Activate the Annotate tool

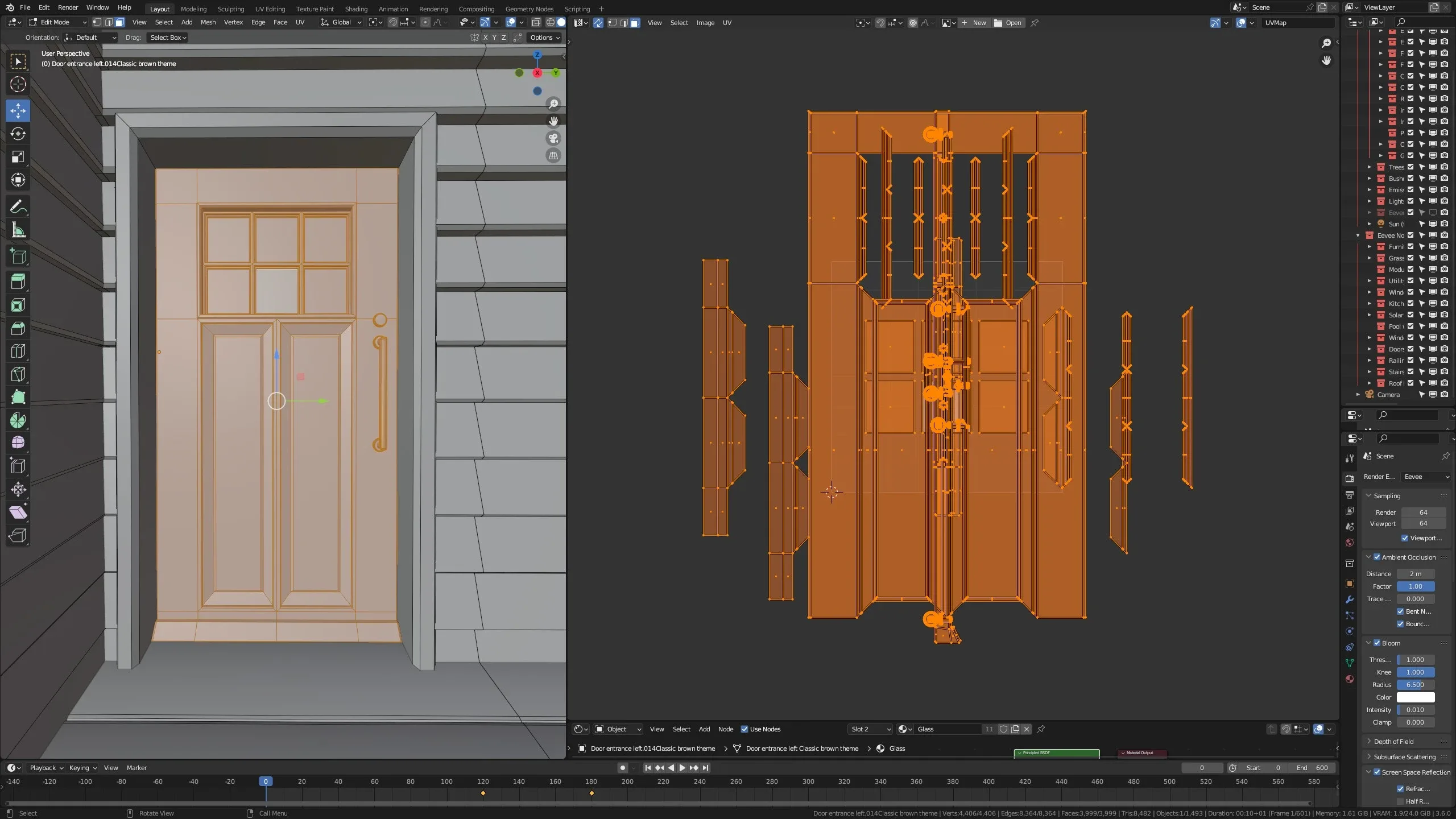coord(18,206)
